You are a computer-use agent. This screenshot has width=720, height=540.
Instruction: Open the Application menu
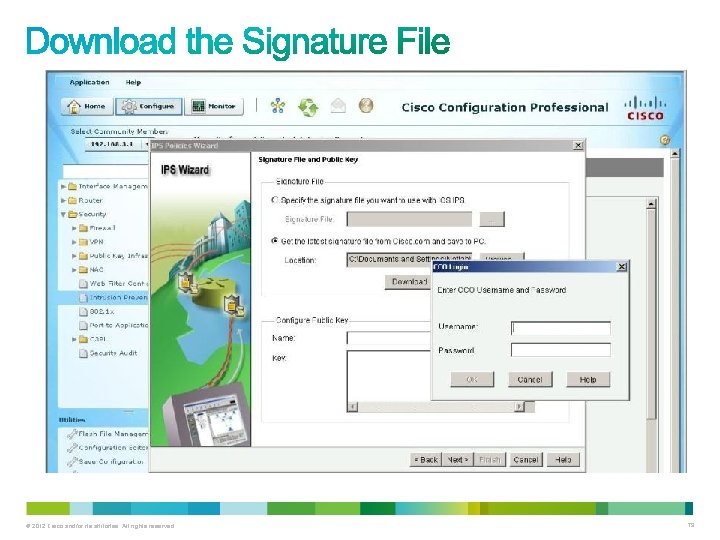[x=90, y=82]
